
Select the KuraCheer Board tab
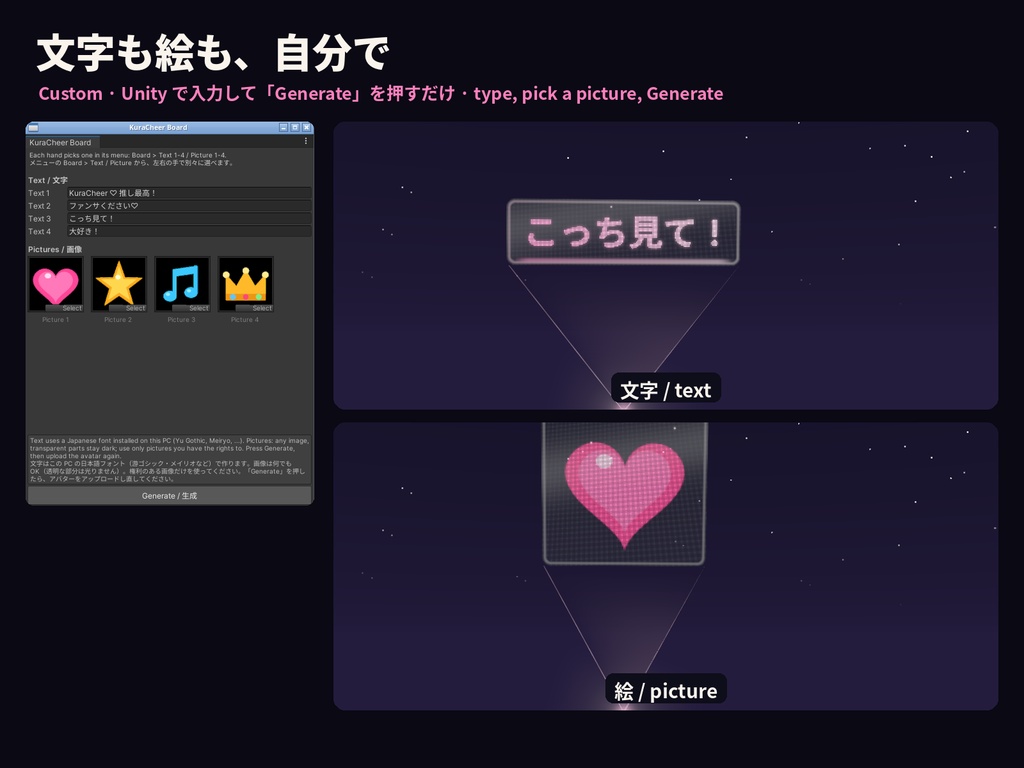(x=61, y=142)
